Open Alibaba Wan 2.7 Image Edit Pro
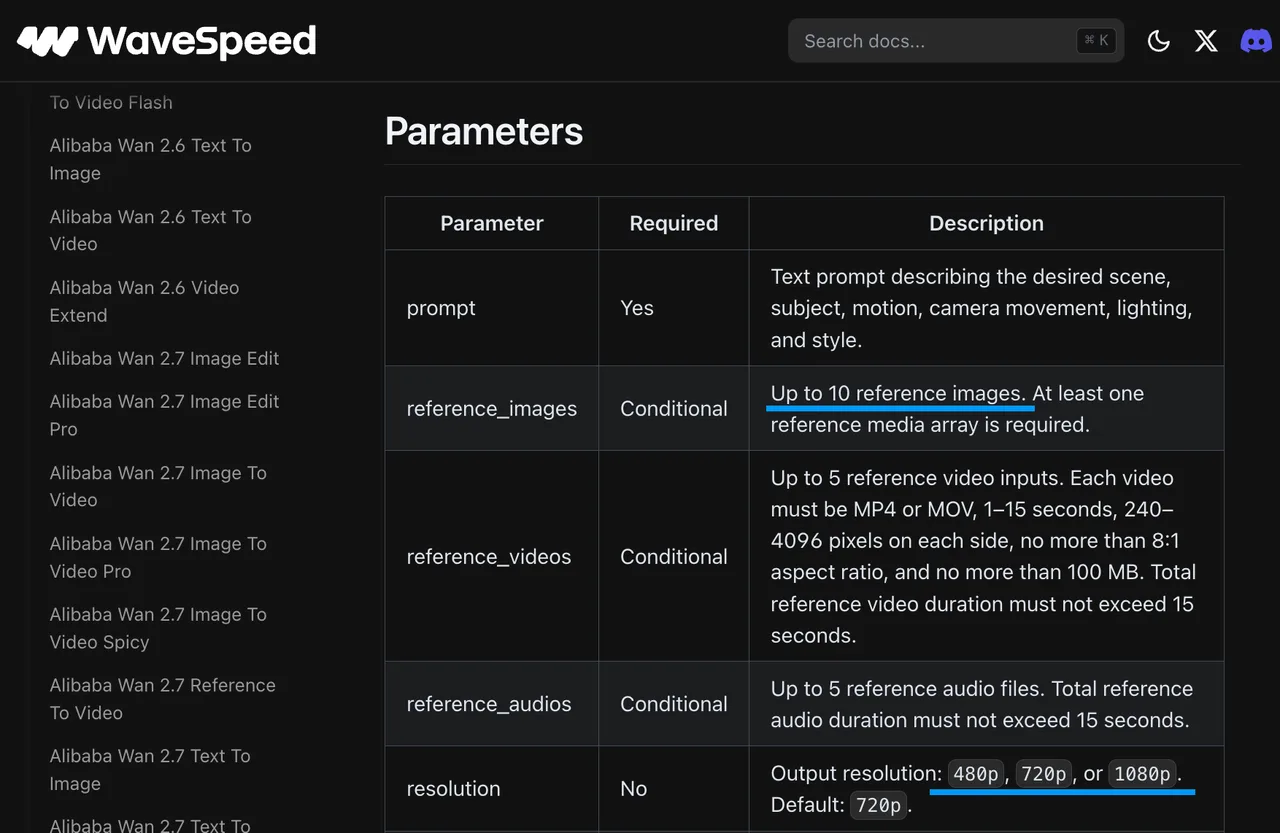 [165, 415]
